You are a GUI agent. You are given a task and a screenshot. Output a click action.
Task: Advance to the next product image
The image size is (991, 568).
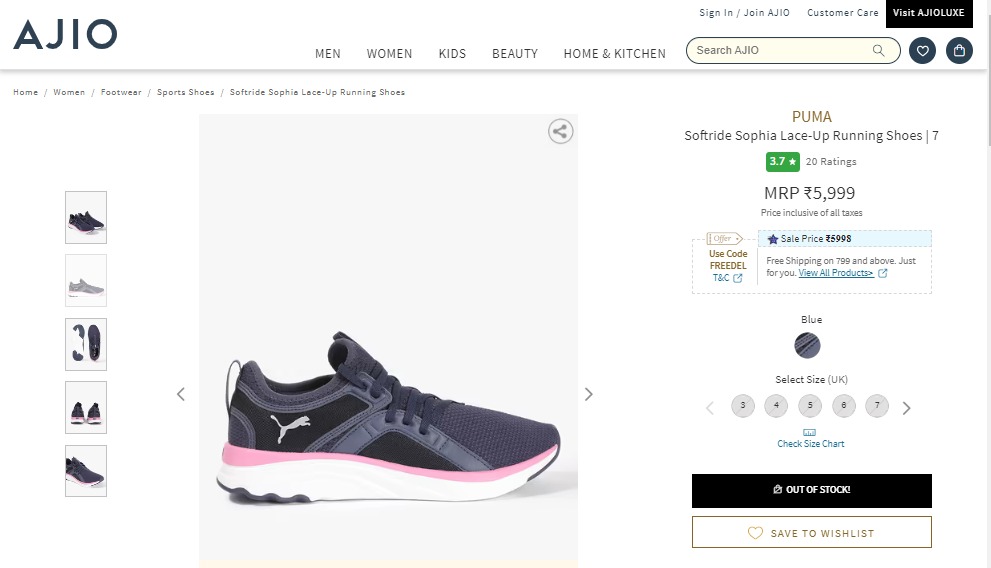pos(588,394)
